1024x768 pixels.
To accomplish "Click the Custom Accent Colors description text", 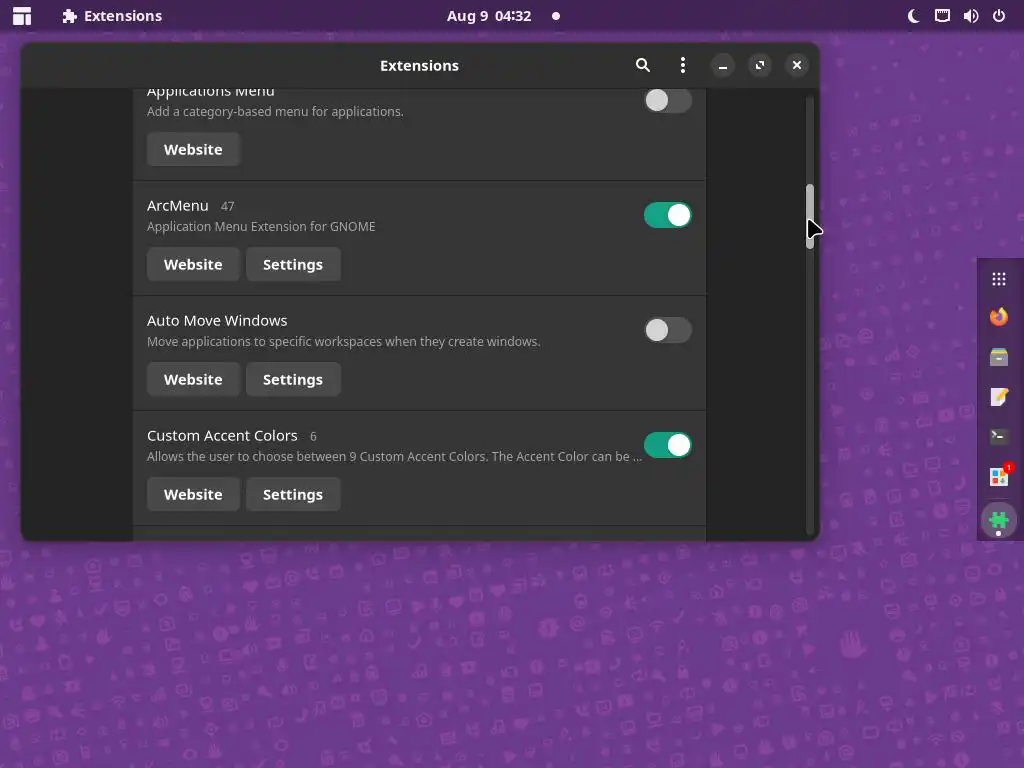I will 394,456.
